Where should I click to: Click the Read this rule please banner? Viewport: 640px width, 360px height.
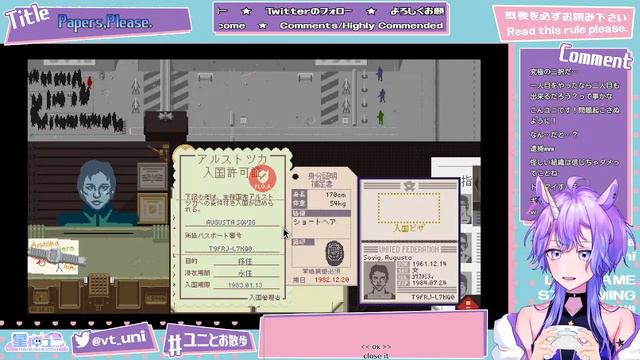pos(567,30)
